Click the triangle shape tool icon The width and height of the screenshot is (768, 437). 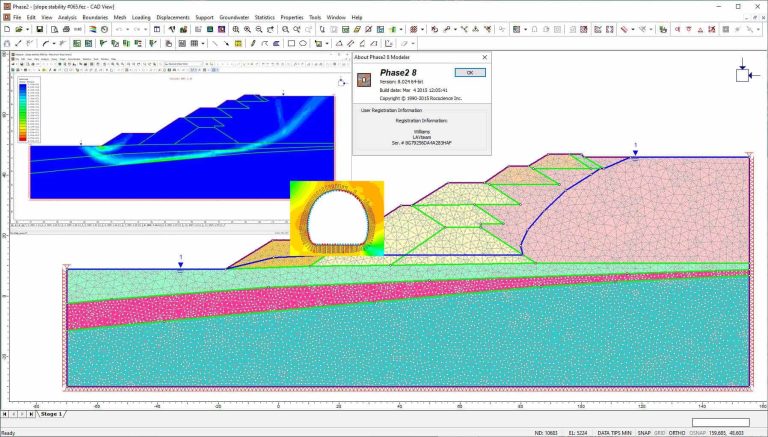pyautogui.click(x=339, y=43)
